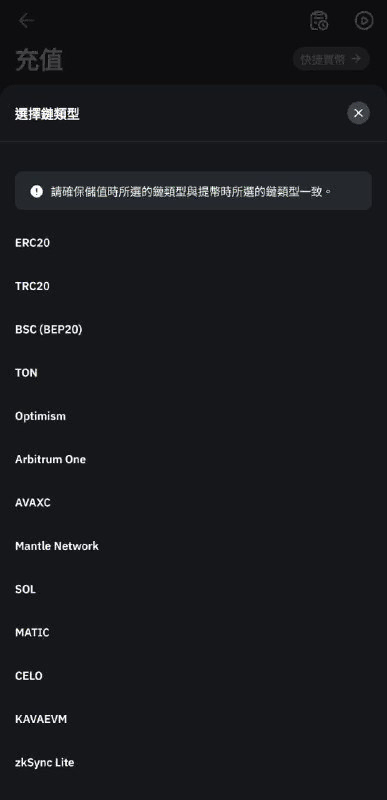
Task: Tap the warning exclamation icon
Action: coord(37,191)
